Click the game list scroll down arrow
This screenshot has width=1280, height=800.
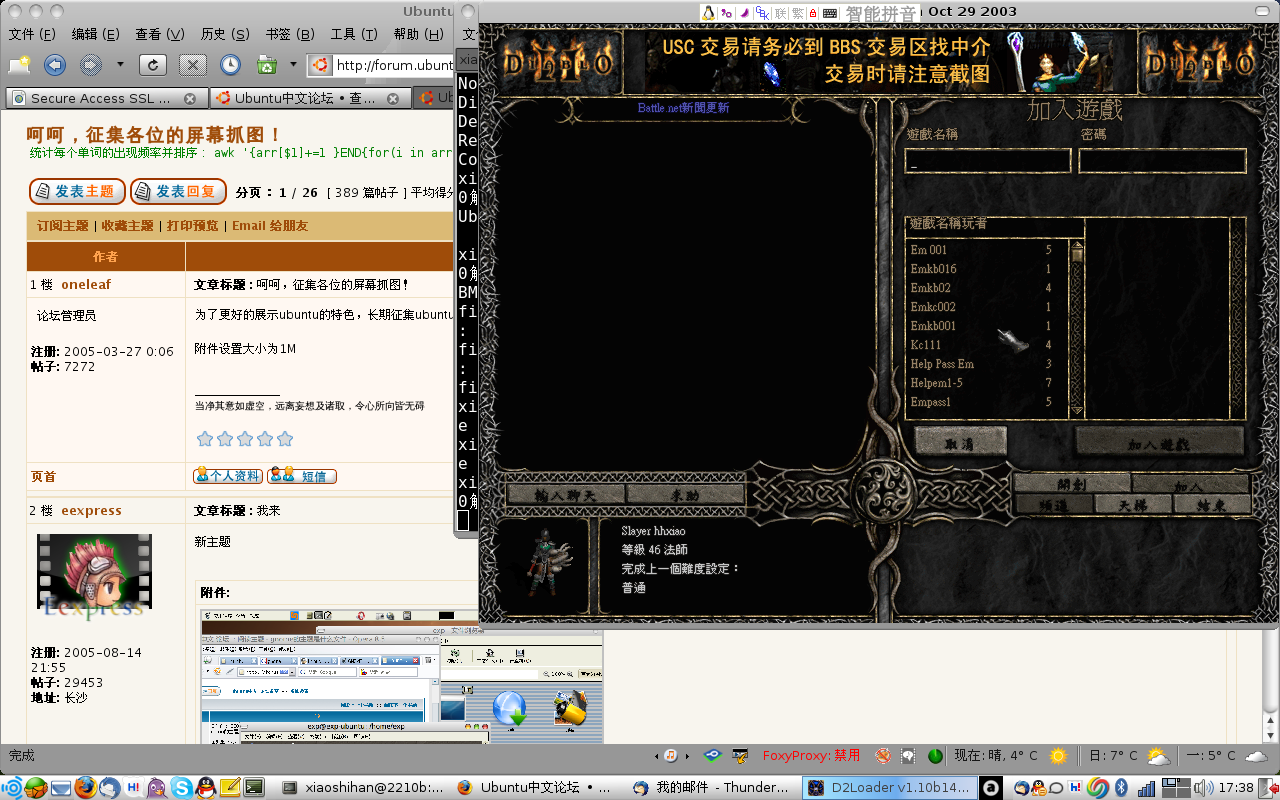click(1077, 410)
